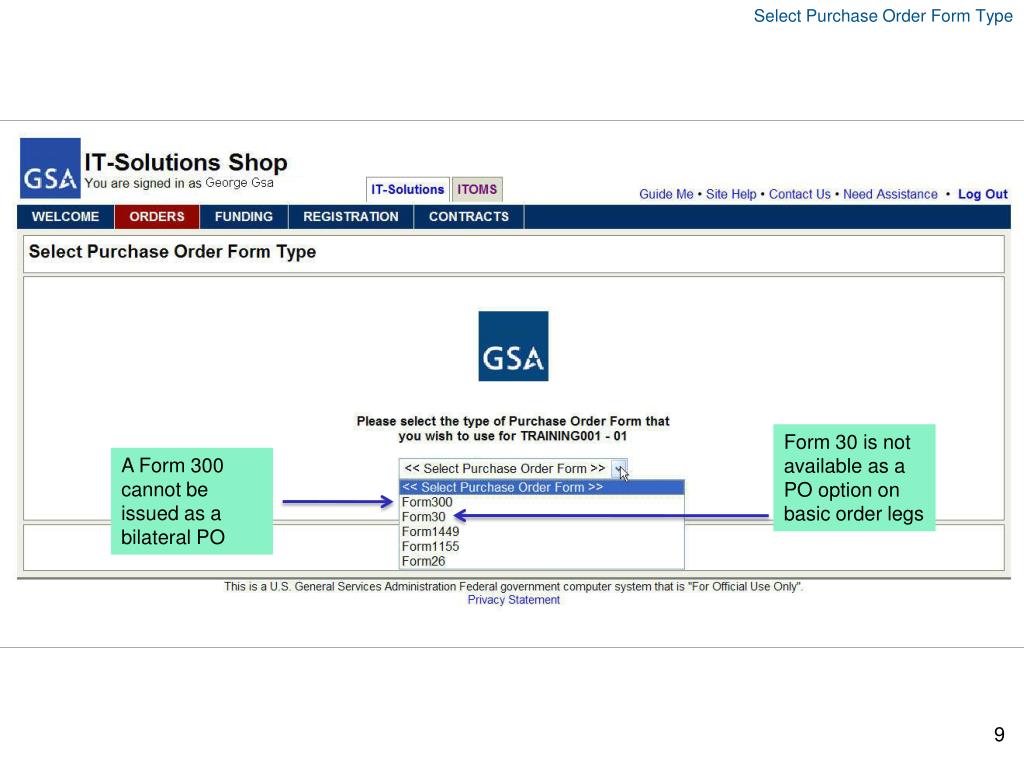Click the TRAINING001 - 01 instruction text

coord(513,428)
